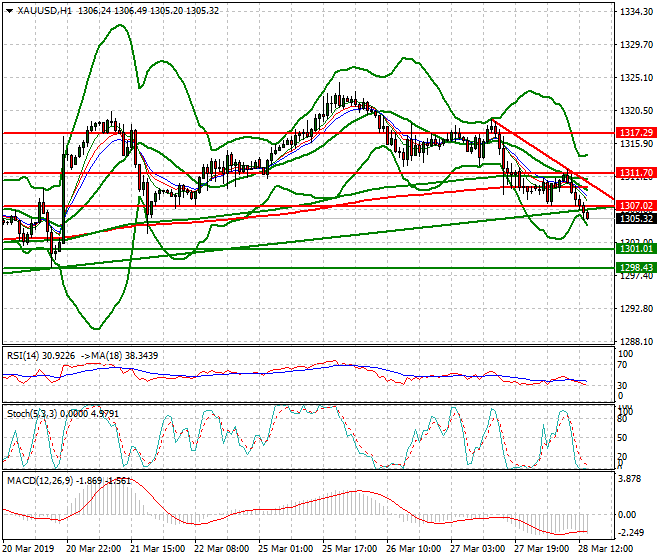Click the ->MA(18) 38.3439 label
The width and height of the screenshot is (660, 560).
click(x=119, y=356)
